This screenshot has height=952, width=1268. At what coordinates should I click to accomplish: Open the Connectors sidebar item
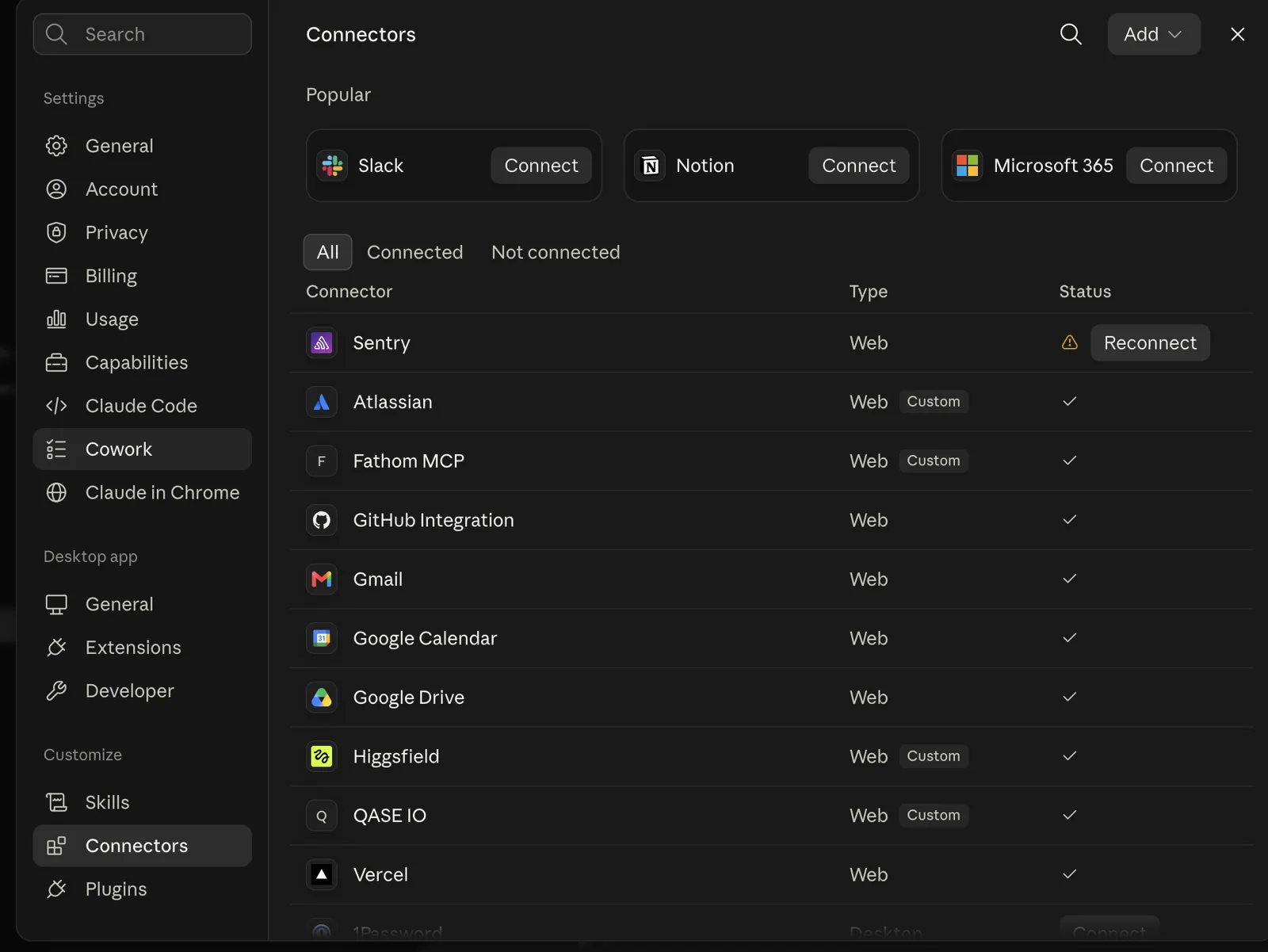[143, 846]
